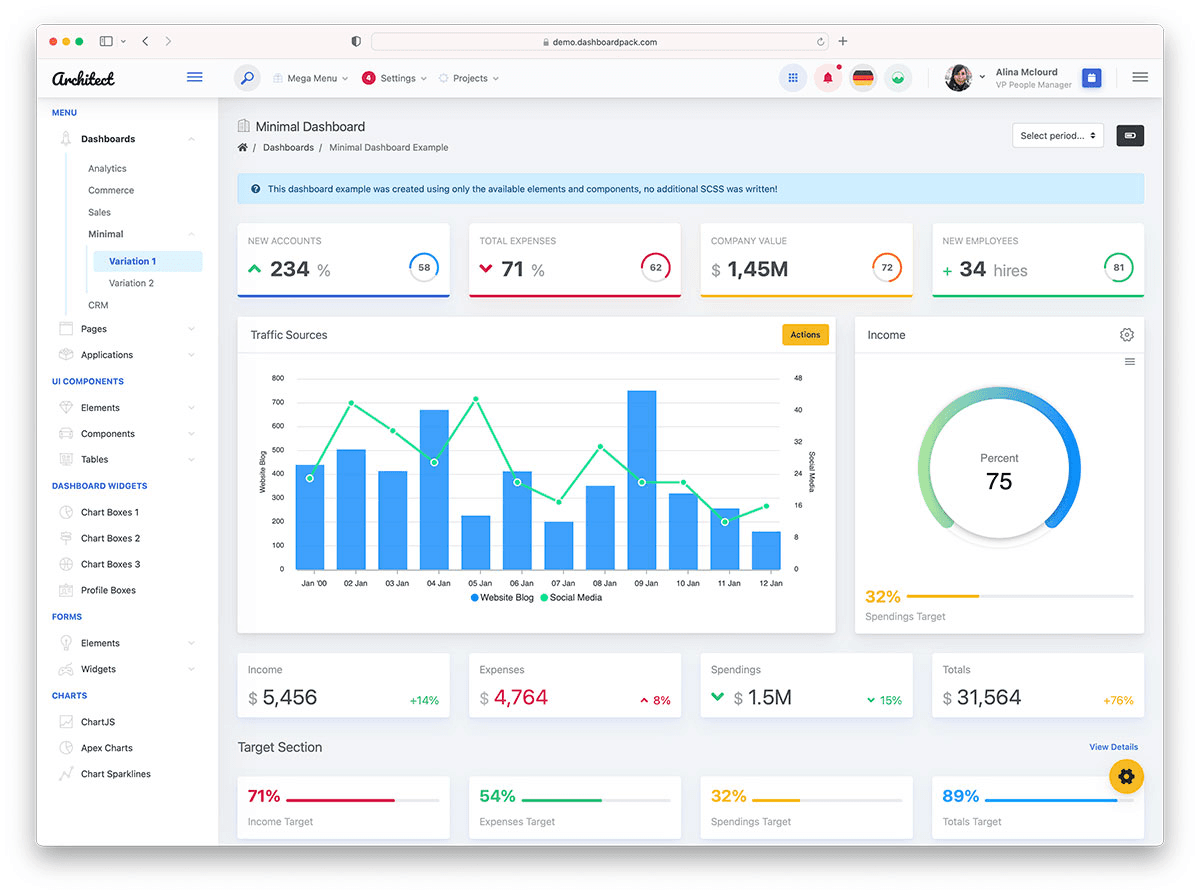Screen dimensions: 1200x894
Task: Open the Income panel settings gear
Action: click(1127, 335)
